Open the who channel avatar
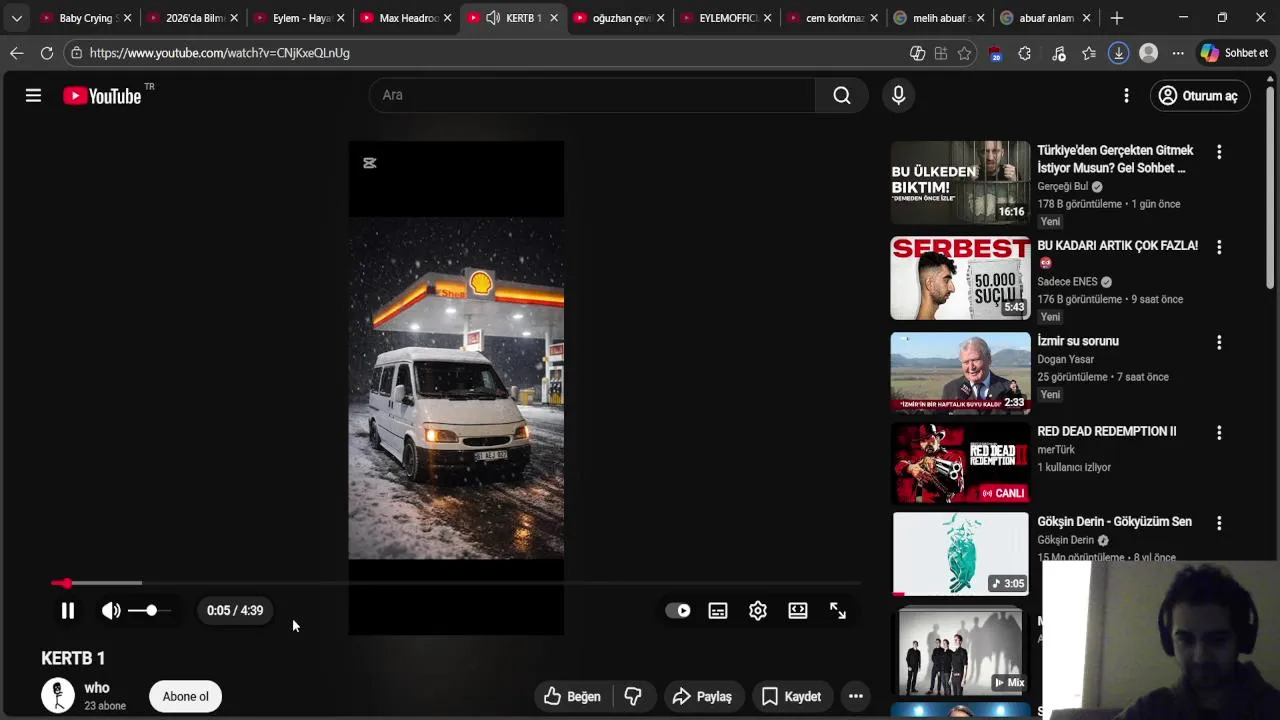 [x=58, y=695]
